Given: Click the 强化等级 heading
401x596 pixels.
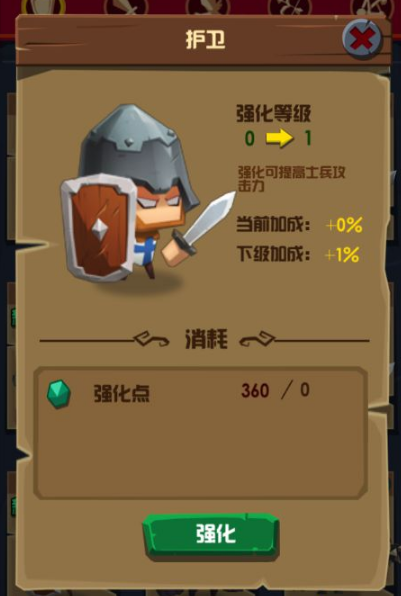Looking at the screenshot, I should click(274, 113).
